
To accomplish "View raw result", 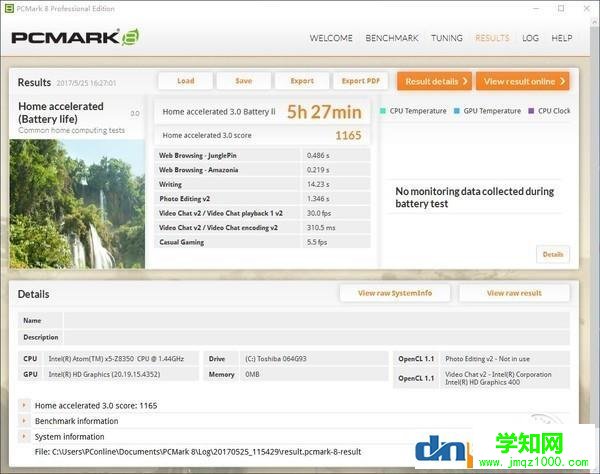I will coord(514,293).
